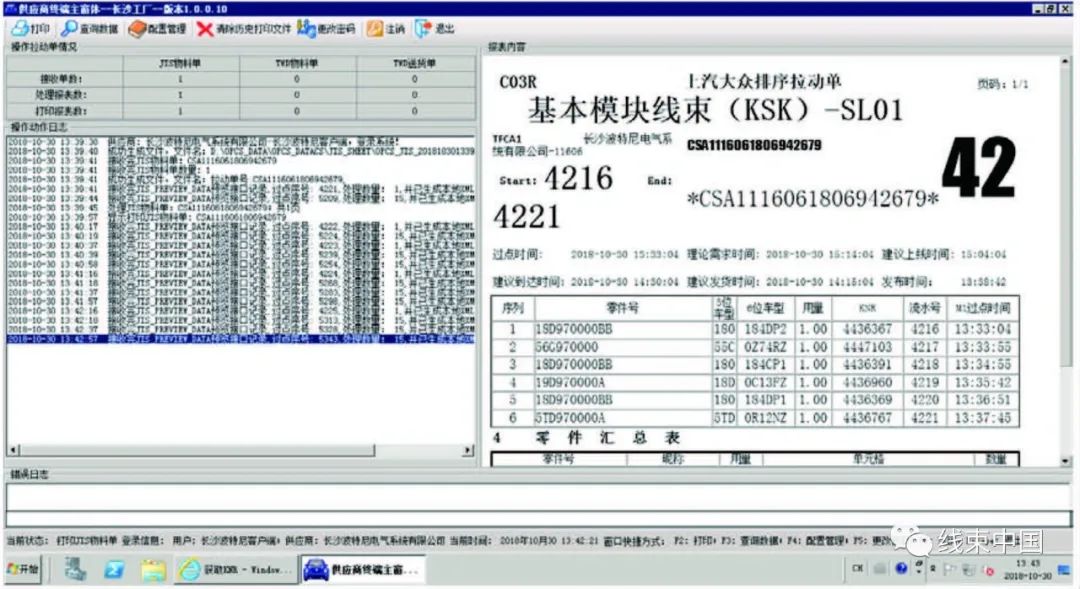Click the 流水号 column header
Image resolution: width=1080 pixels, height=589 pixels.
click(924, 308)
